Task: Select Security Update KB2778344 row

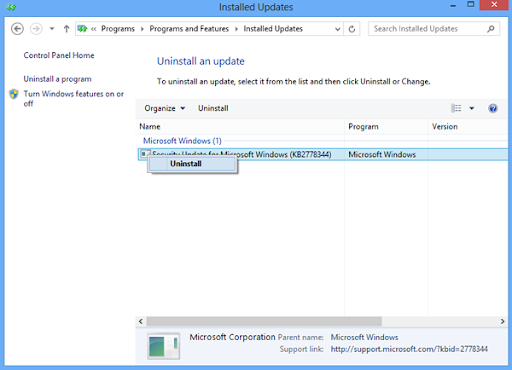Action: click(x=323, y=154)
